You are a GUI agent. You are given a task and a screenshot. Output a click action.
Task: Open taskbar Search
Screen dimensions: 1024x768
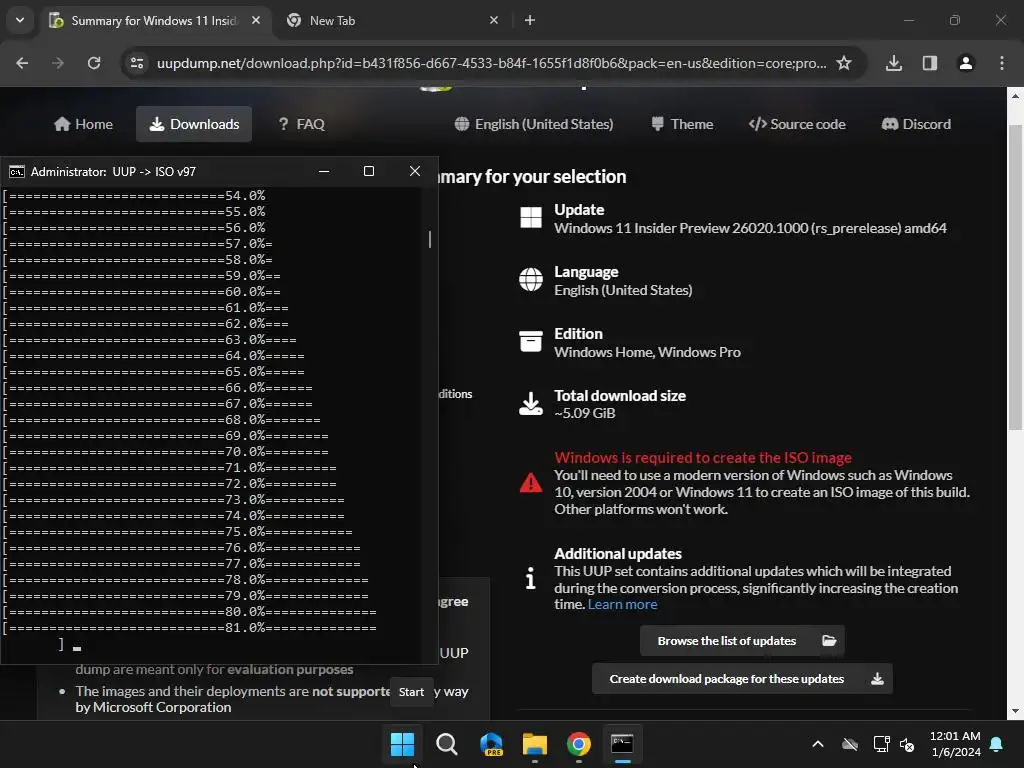pos(447,744)
